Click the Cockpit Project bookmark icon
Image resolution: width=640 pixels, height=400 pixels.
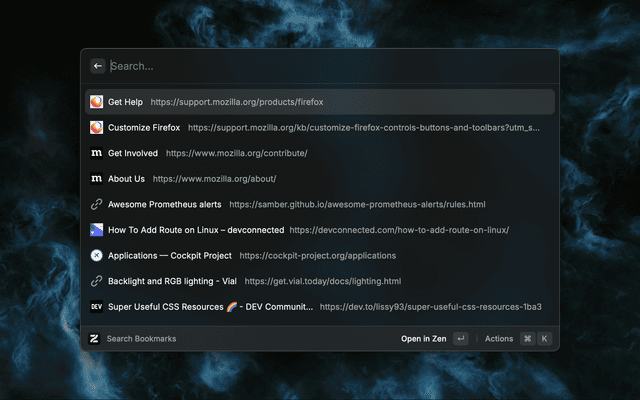(x=96, y=255)
